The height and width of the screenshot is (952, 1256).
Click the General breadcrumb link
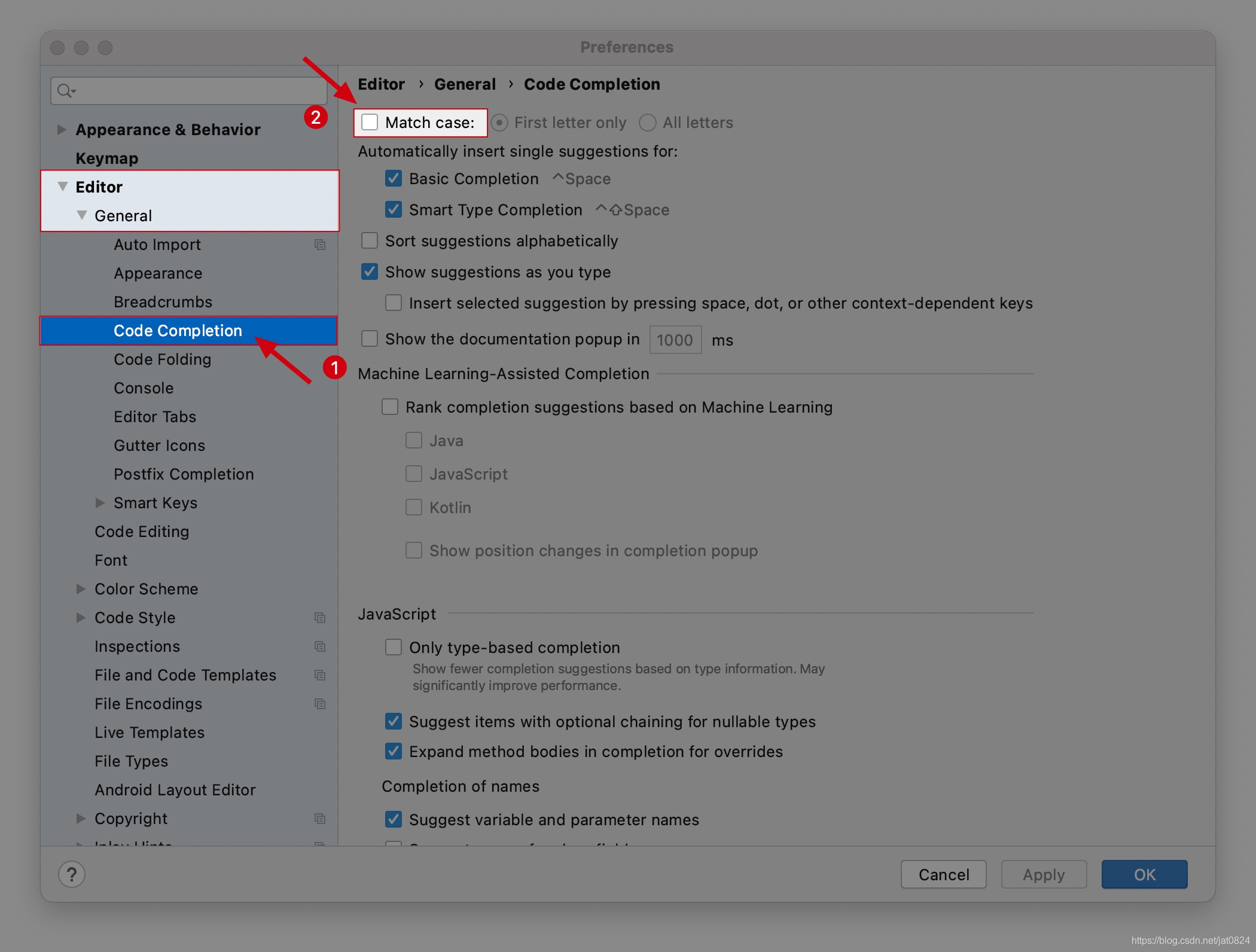465,84
